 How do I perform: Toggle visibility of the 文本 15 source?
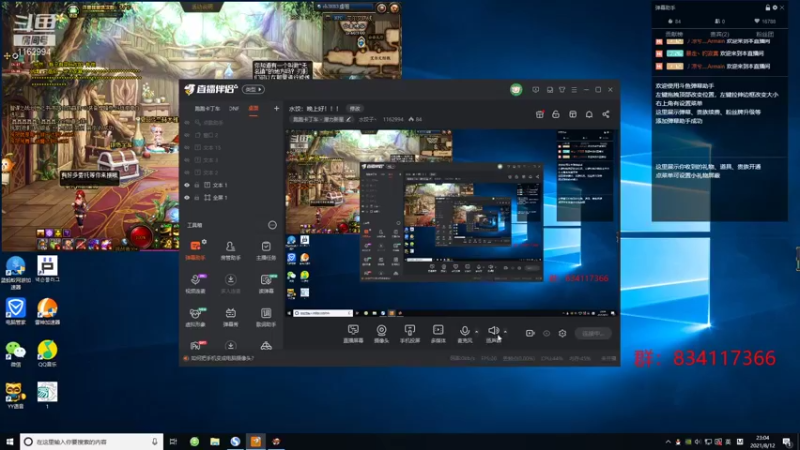pos(187,147)
